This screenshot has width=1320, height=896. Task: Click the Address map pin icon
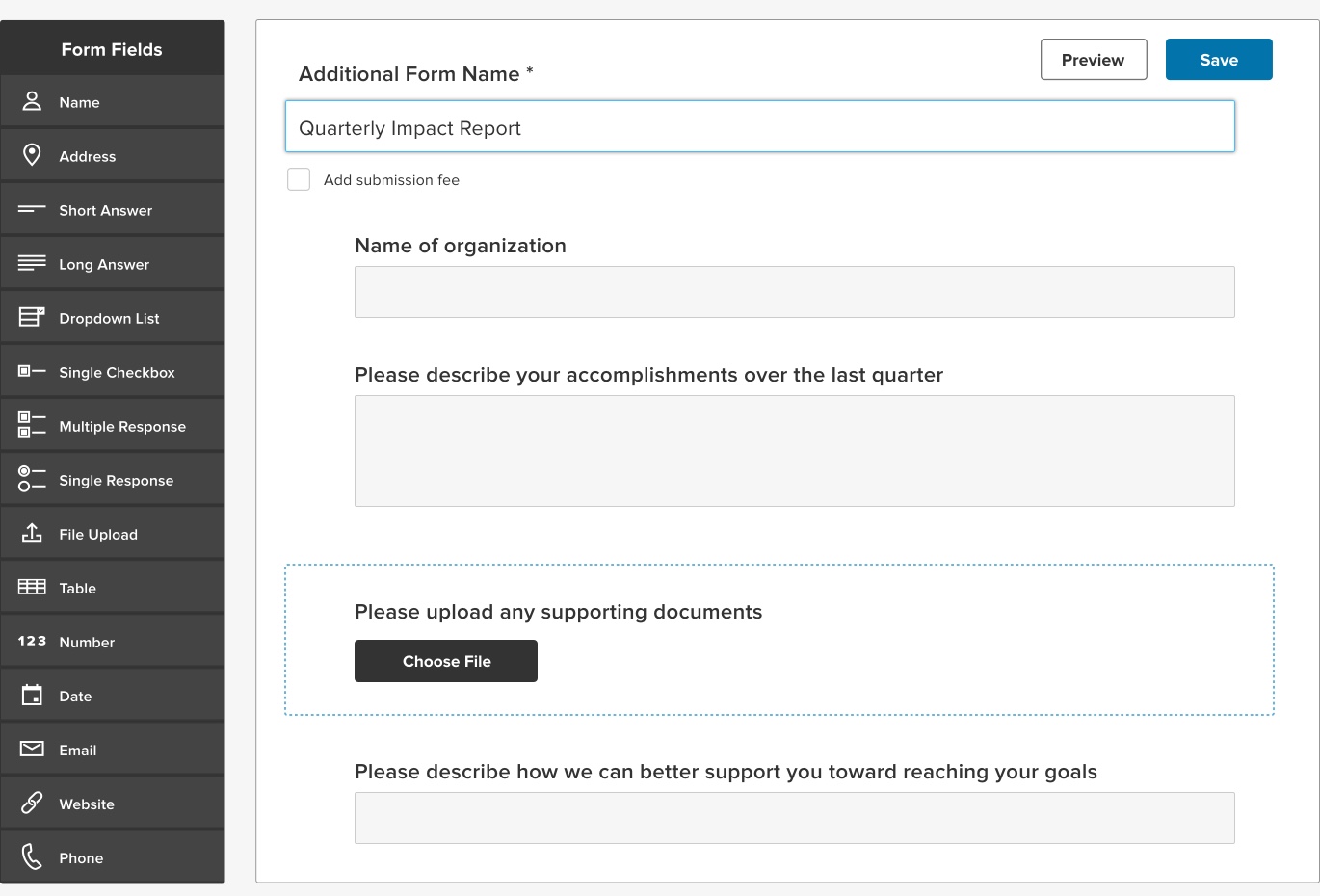click(x=32, y=155)
